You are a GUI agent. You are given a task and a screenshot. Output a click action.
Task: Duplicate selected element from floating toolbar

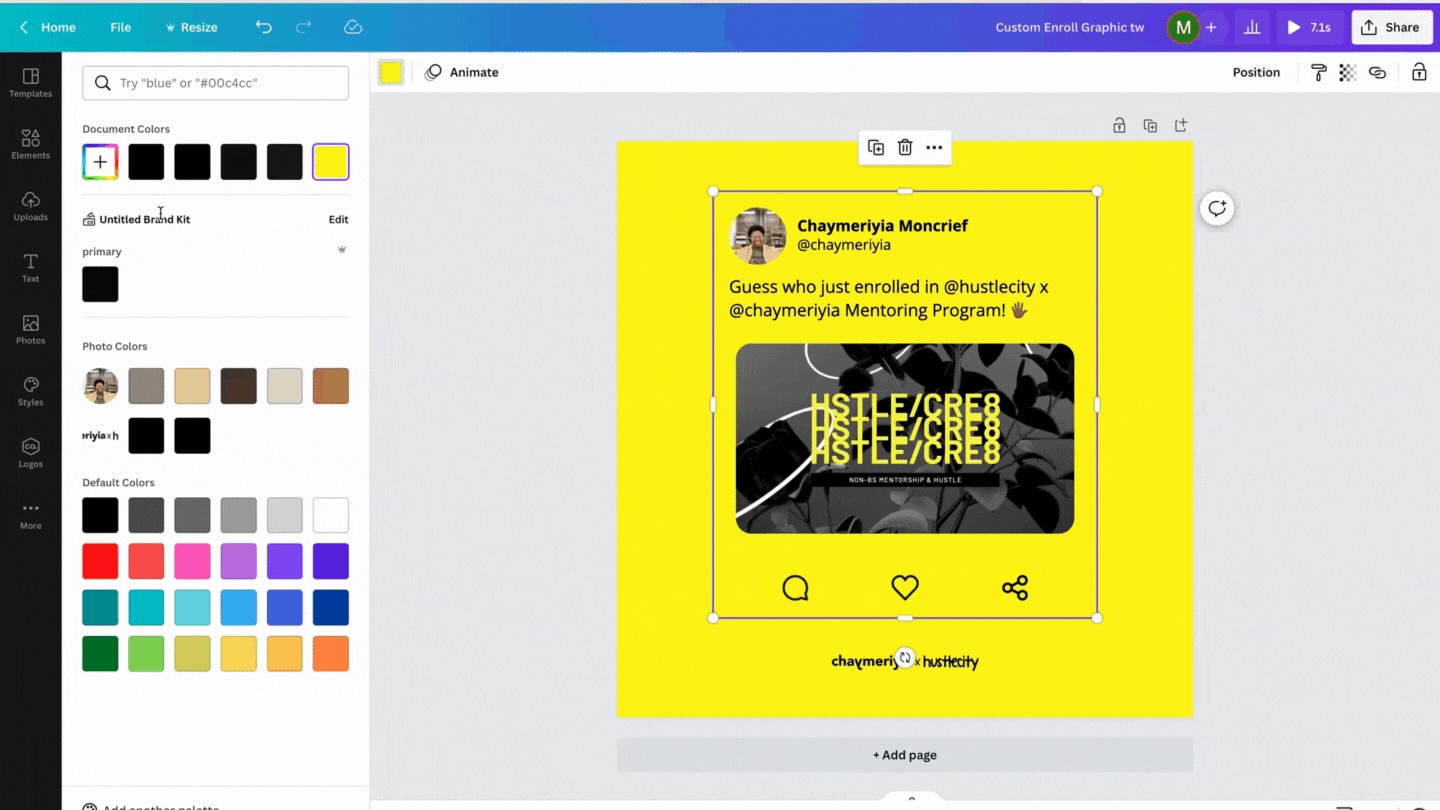tap(876, 148)
